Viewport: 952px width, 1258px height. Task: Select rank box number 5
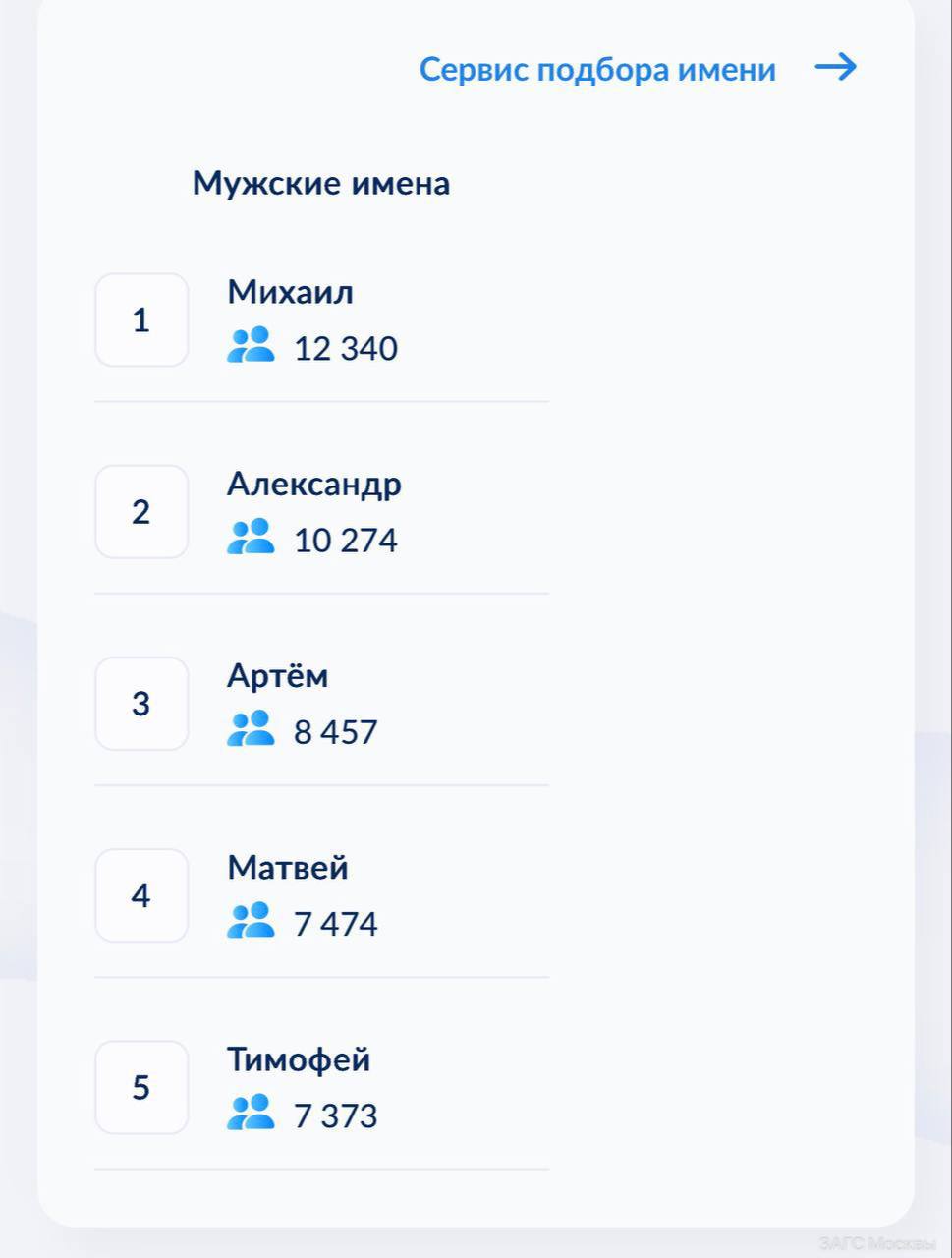pos(141,1087)
